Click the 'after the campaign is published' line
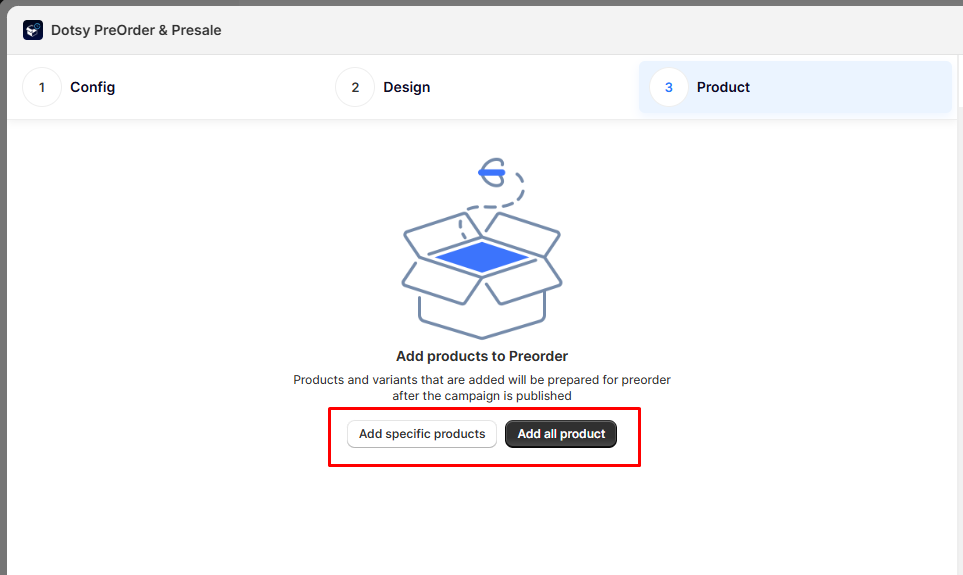 pos(482,396)
